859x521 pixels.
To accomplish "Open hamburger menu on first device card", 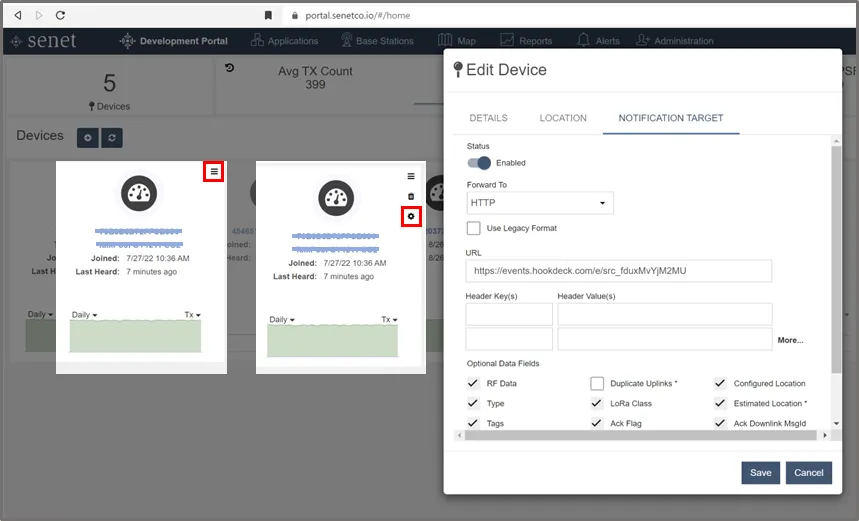I will point(214,171).
